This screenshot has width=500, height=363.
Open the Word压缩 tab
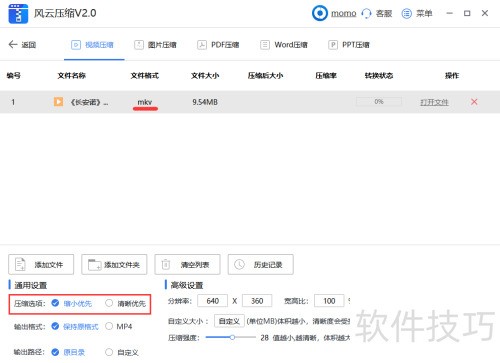click(284, 45)
